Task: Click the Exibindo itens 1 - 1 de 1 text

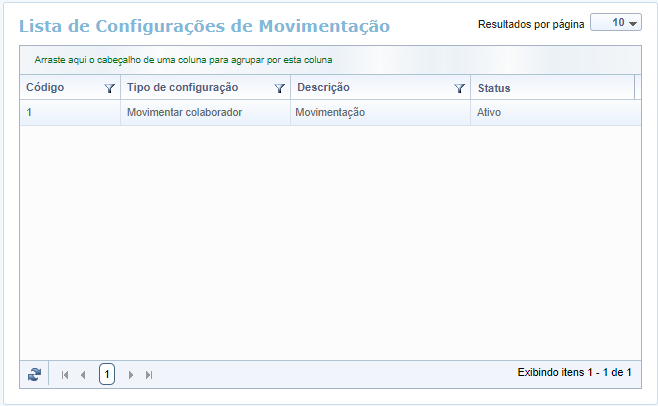Action: 574,372
